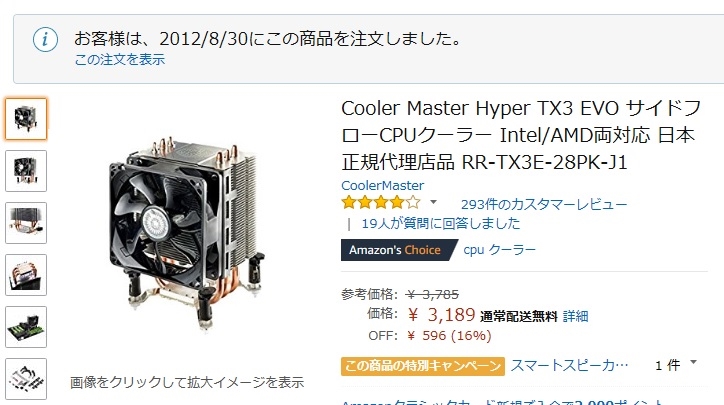The height and width of the screenshot is (405, 724).
Task: Select the fourth thumbnail showing heatpipe base
Action: click(x=26, y=275)
